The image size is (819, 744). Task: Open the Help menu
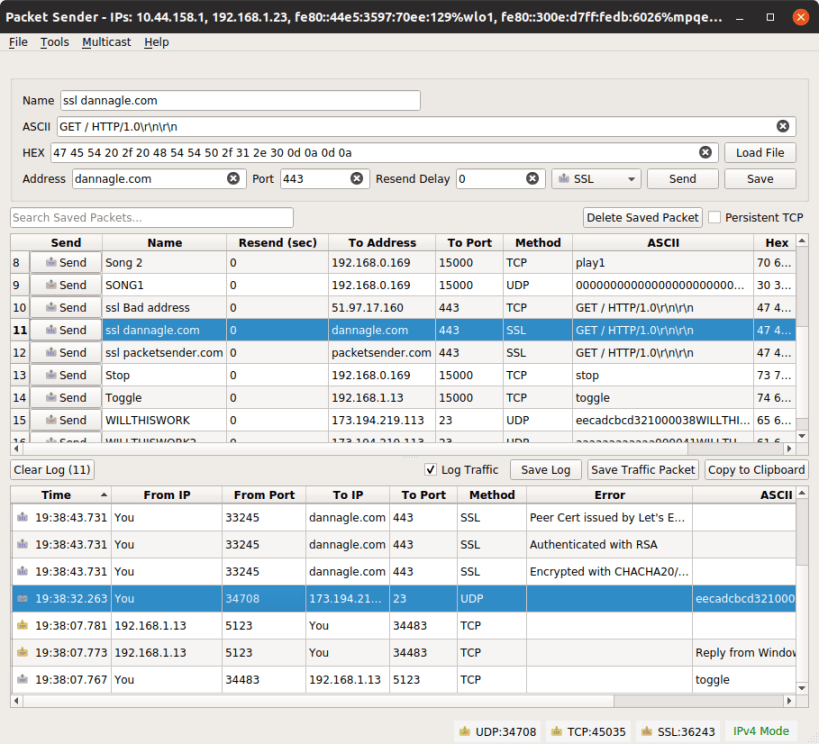pyautogui.click(x=157, y=42)
